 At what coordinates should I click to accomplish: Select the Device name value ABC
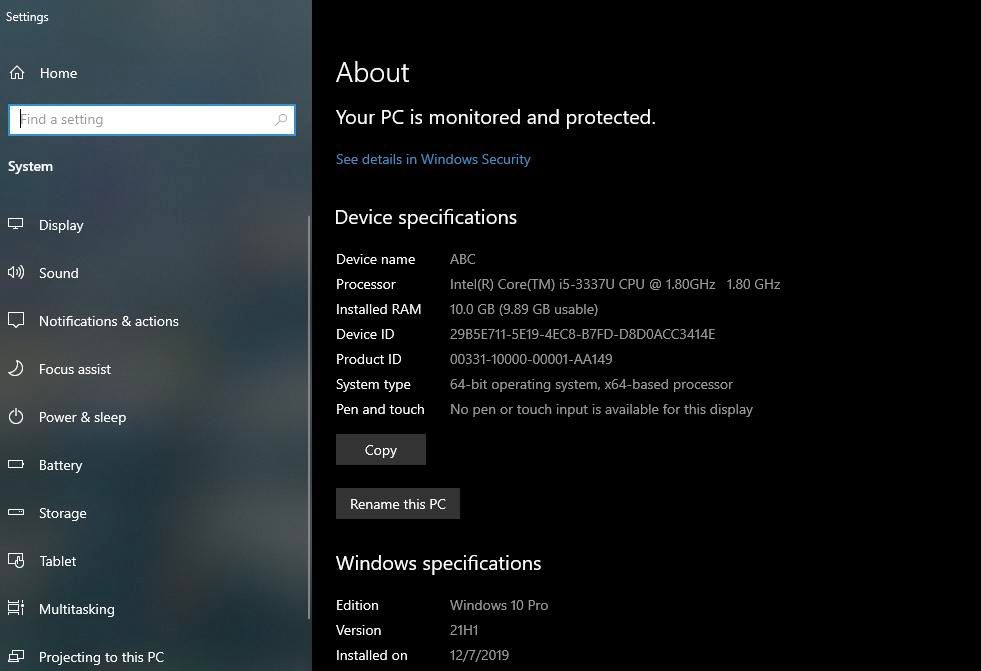[x=462, y=258]
